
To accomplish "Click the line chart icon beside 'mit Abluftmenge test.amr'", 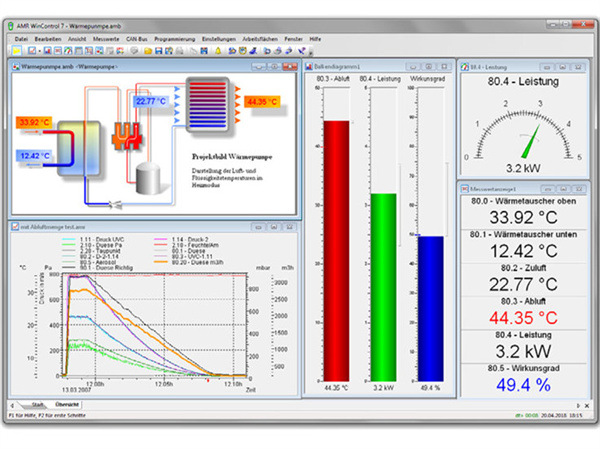I will [x=13, y=228].
